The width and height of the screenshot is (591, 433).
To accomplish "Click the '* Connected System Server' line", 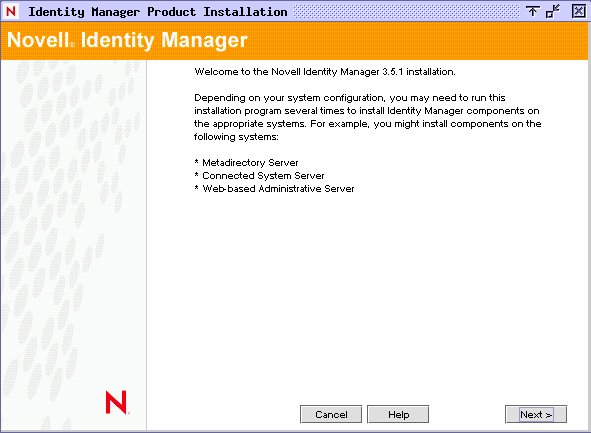I will coord(259,176).
